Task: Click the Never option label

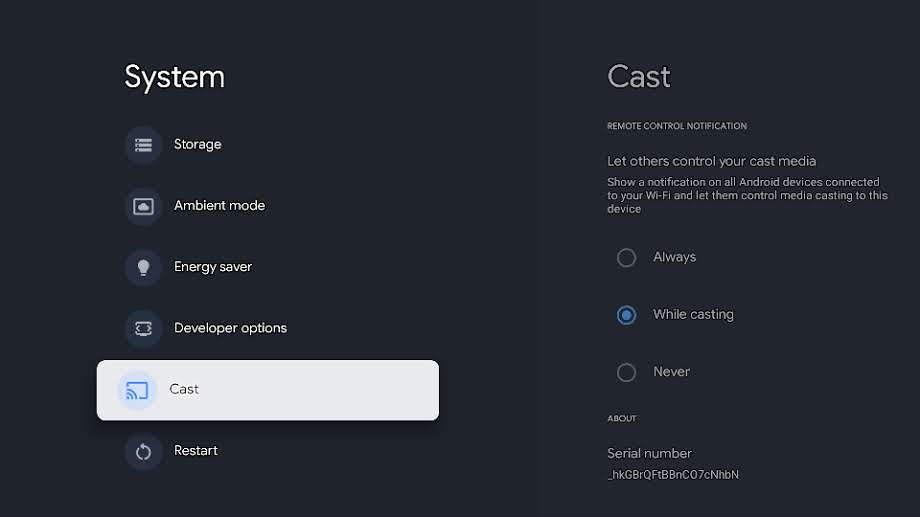Action: click(x=671, y=372)
